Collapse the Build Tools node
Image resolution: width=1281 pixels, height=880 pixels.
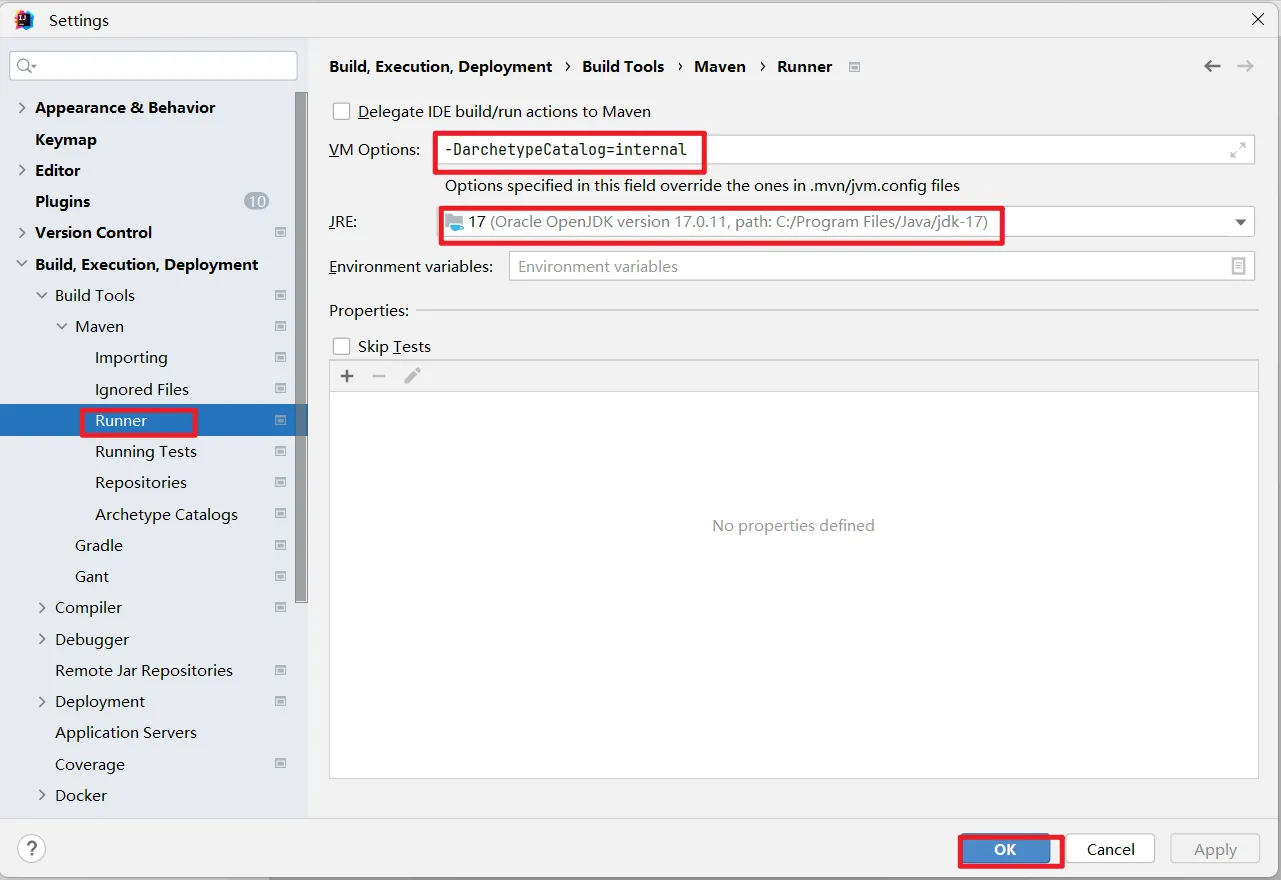pos(42,296)
